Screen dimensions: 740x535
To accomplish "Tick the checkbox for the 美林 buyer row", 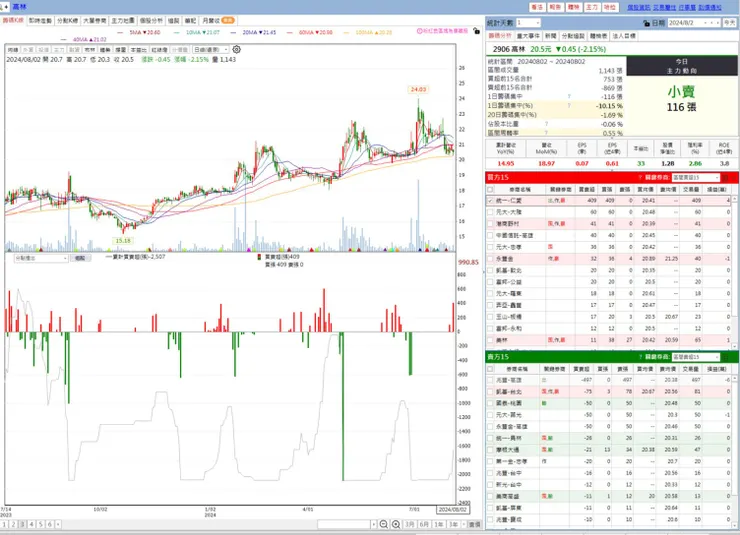I will tap(490, 340).
